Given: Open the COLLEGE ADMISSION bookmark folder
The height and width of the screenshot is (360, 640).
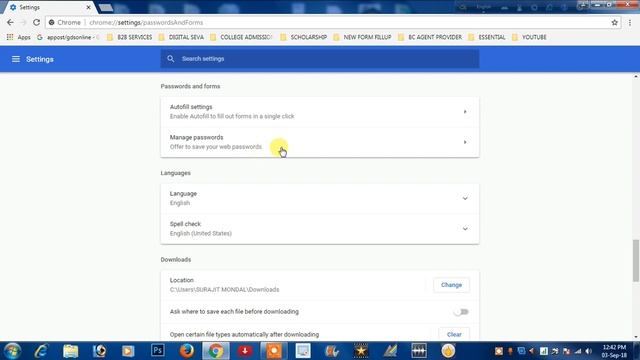Looking at the screenshot, I should click(x=242, y=37).
